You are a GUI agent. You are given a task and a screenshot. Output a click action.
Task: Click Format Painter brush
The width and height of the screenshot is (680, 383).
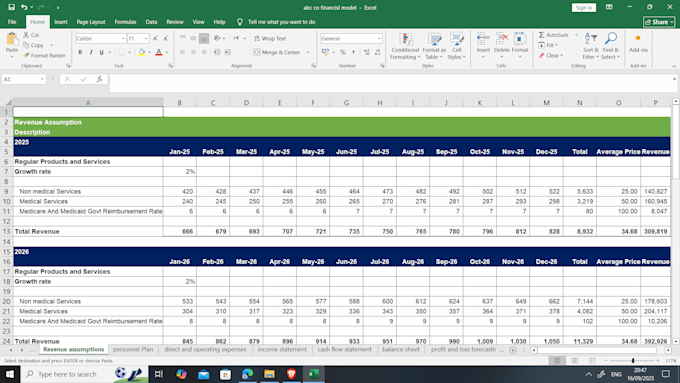click(26, 56)
